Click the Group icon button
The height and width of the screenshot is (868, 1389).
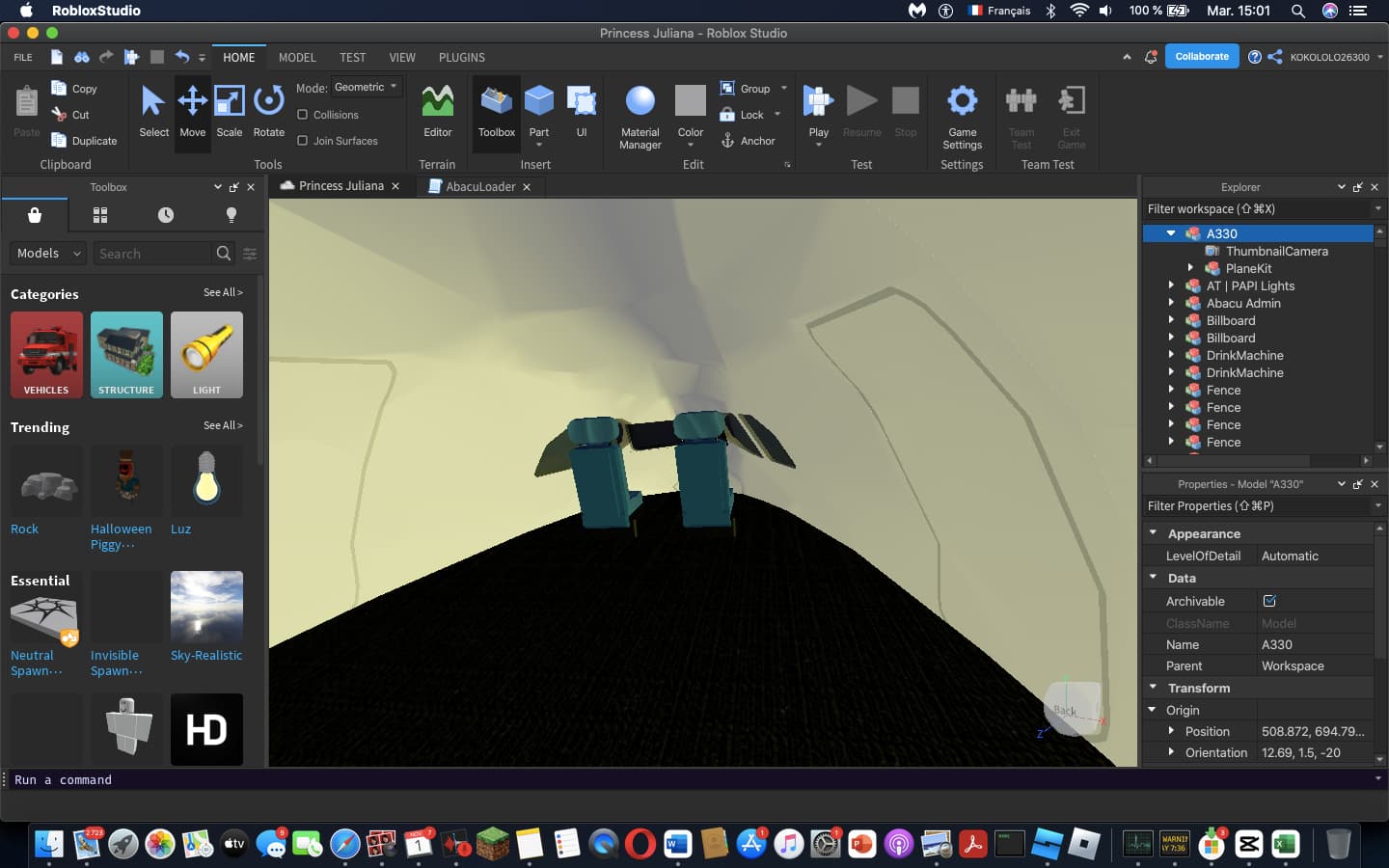pos(745,88)
